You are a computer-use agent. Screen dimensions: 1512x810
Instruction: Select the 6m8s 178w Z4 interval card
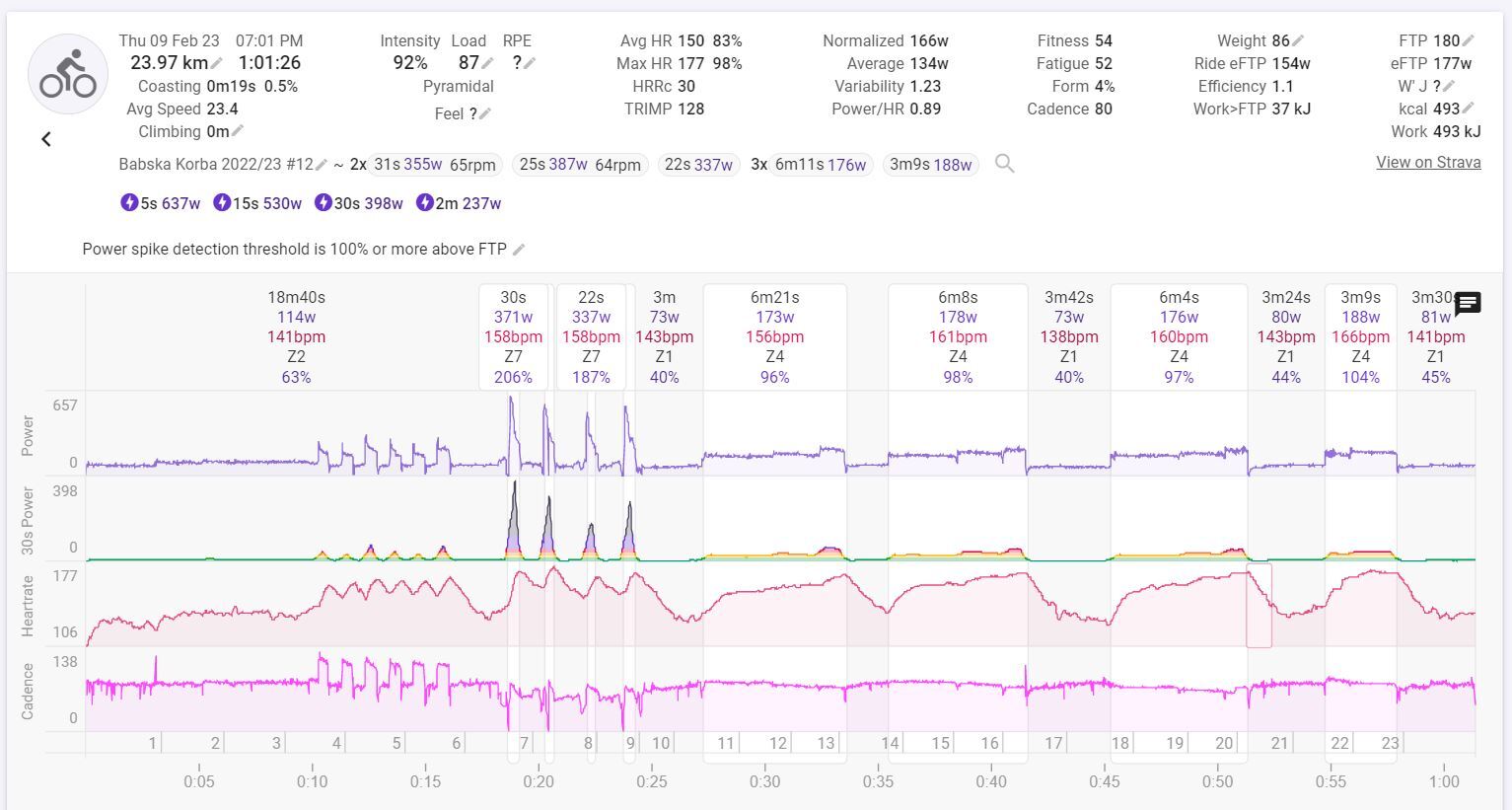click(x=958, y=336)
